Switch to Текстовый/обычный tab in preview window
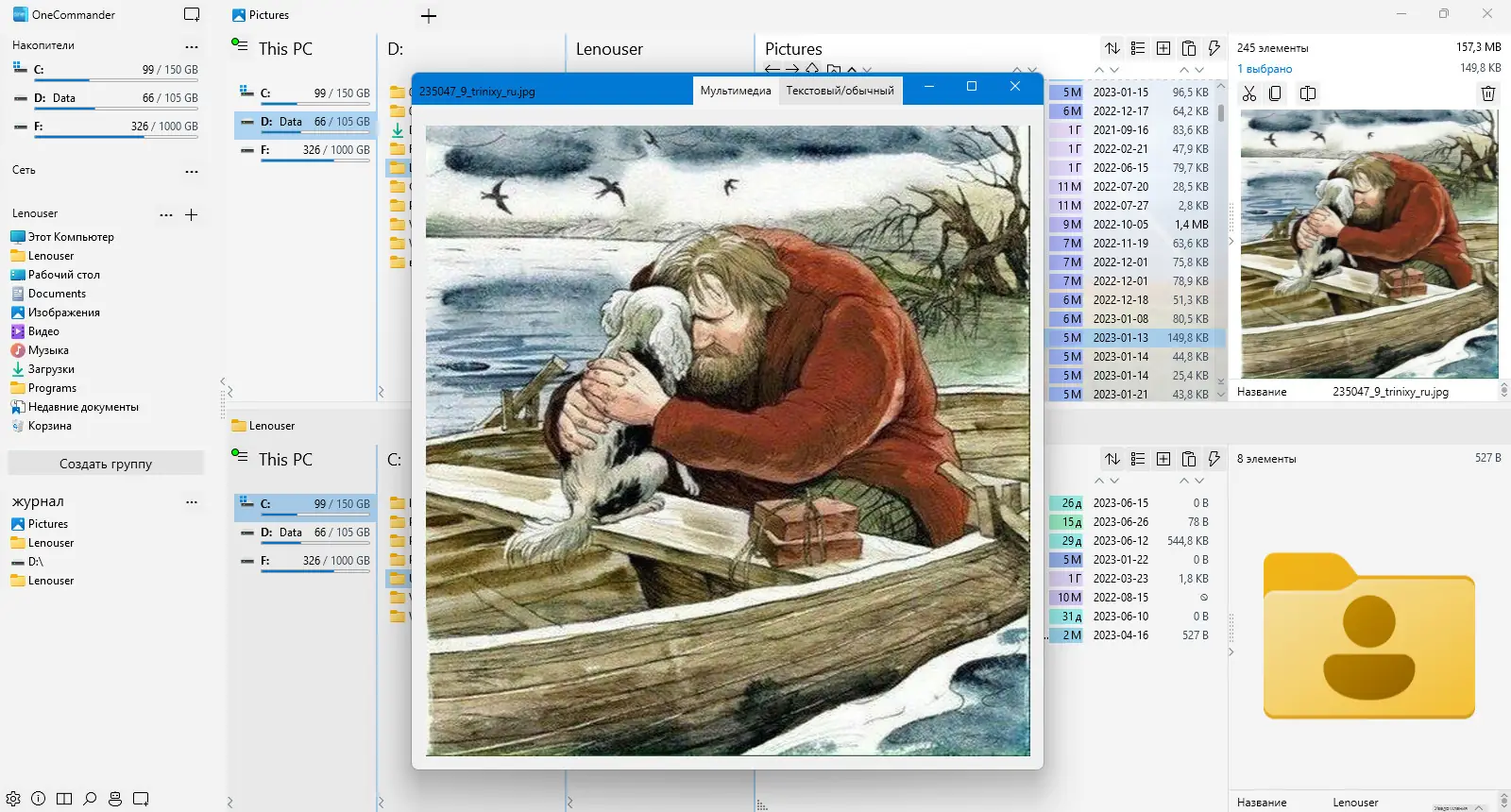This screenshot has height=812, width=1511. (840, 91)
